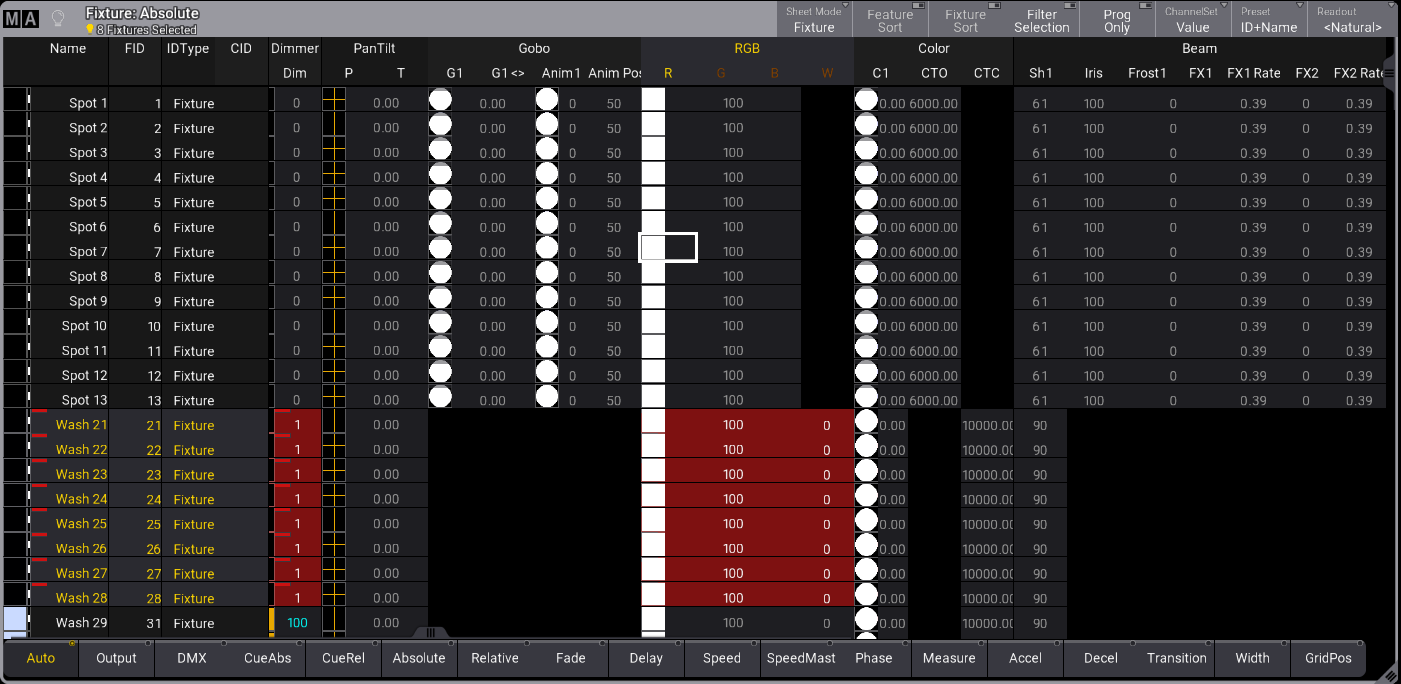Screen dimensions: 1401x684
Task: Click the white RGB swatch for Wash 22
Action: point(653,448)
